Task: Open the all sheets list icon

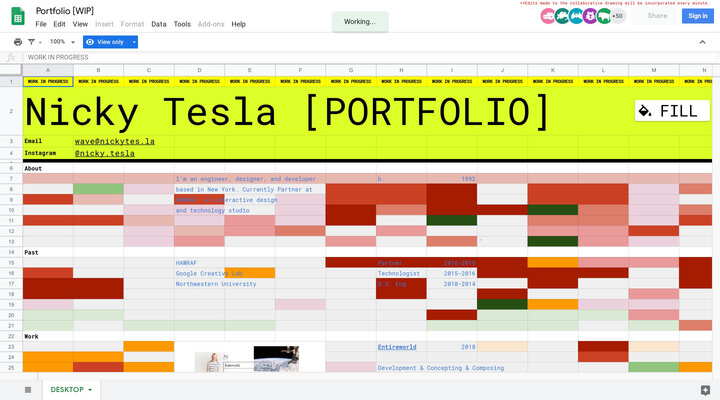Action: click(x=27, y=389)
